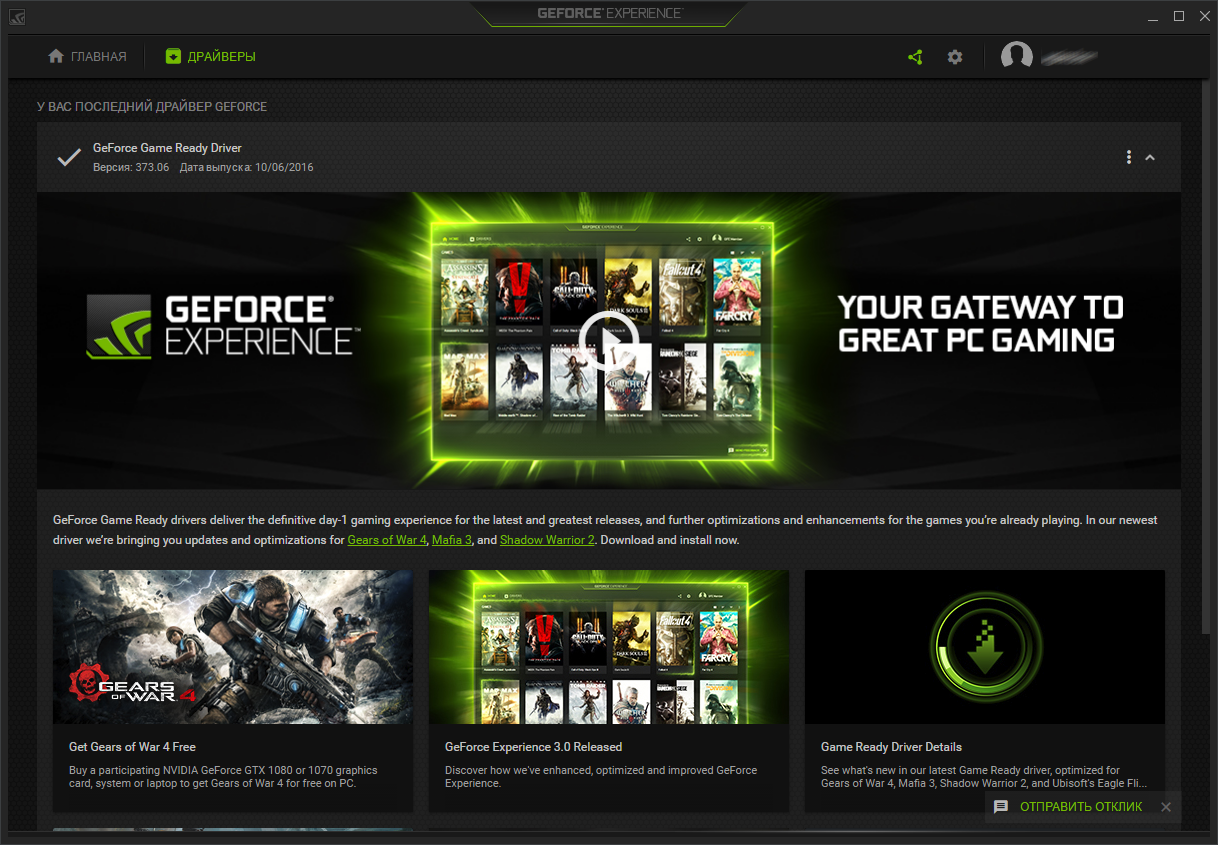Open the three-dot driver options menu
This screenshot has width=1218, height=845.
(1129, 157)
